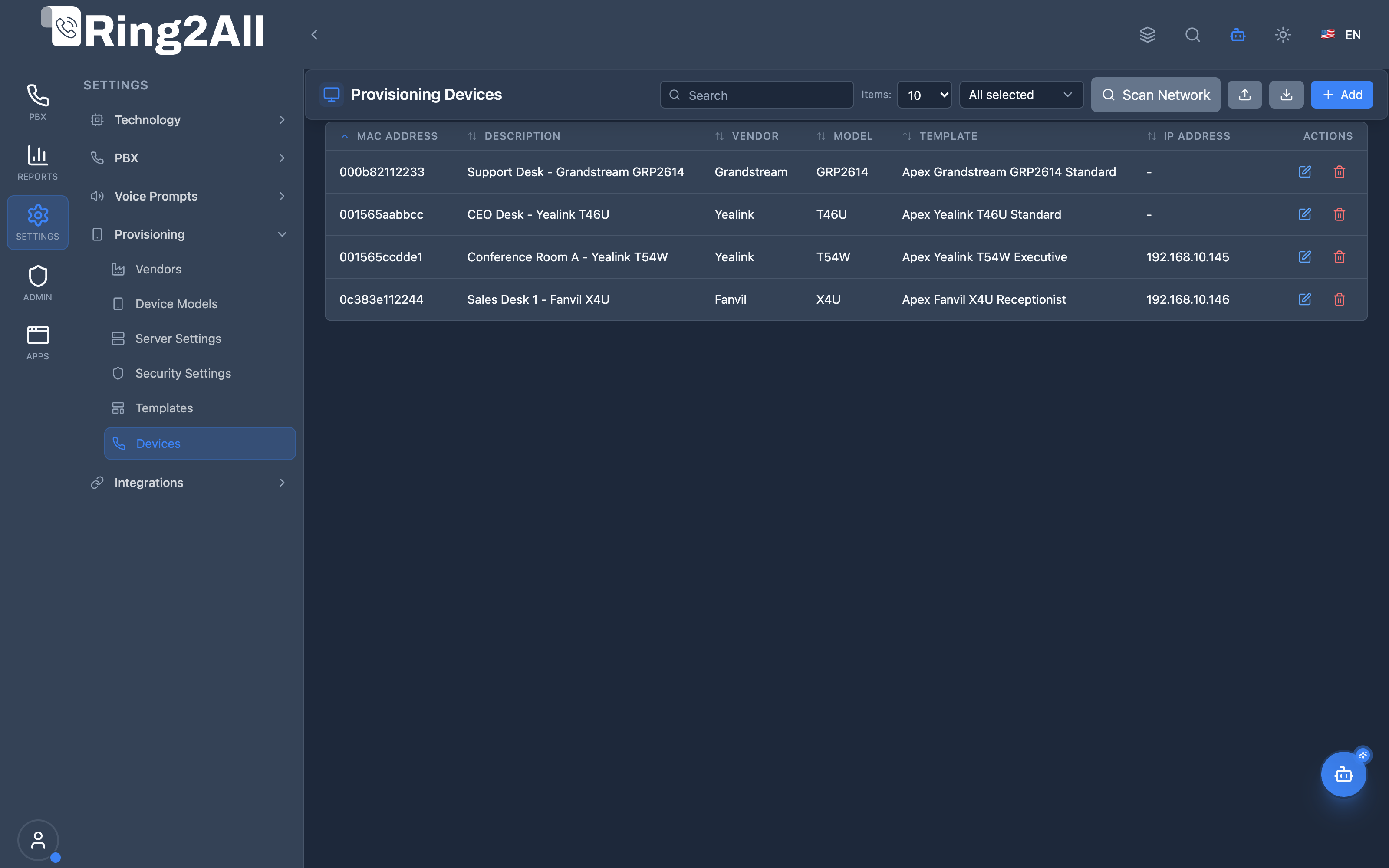Delete the CEO Desk Yealink T46U device

[x=1340, y=214]
